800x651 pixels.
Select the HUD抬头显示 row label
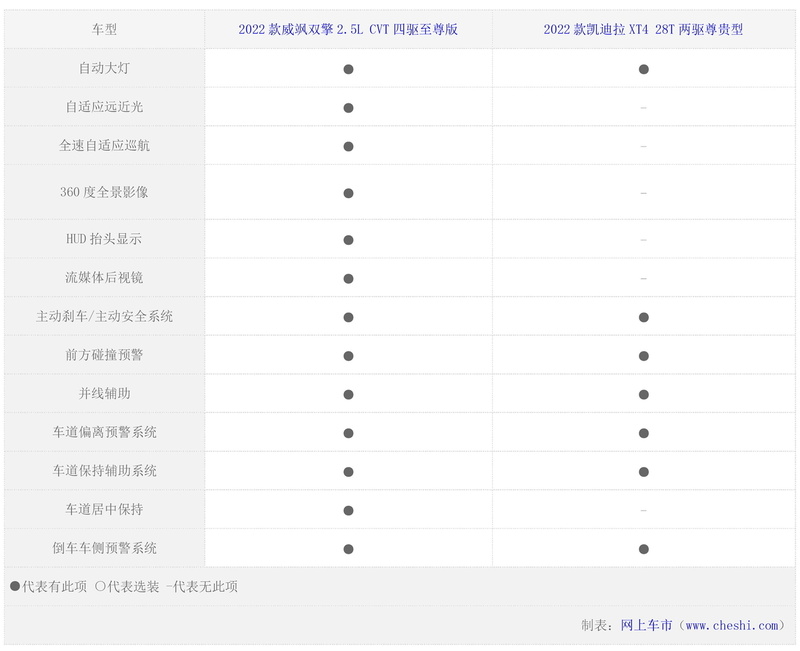[104, 239]
